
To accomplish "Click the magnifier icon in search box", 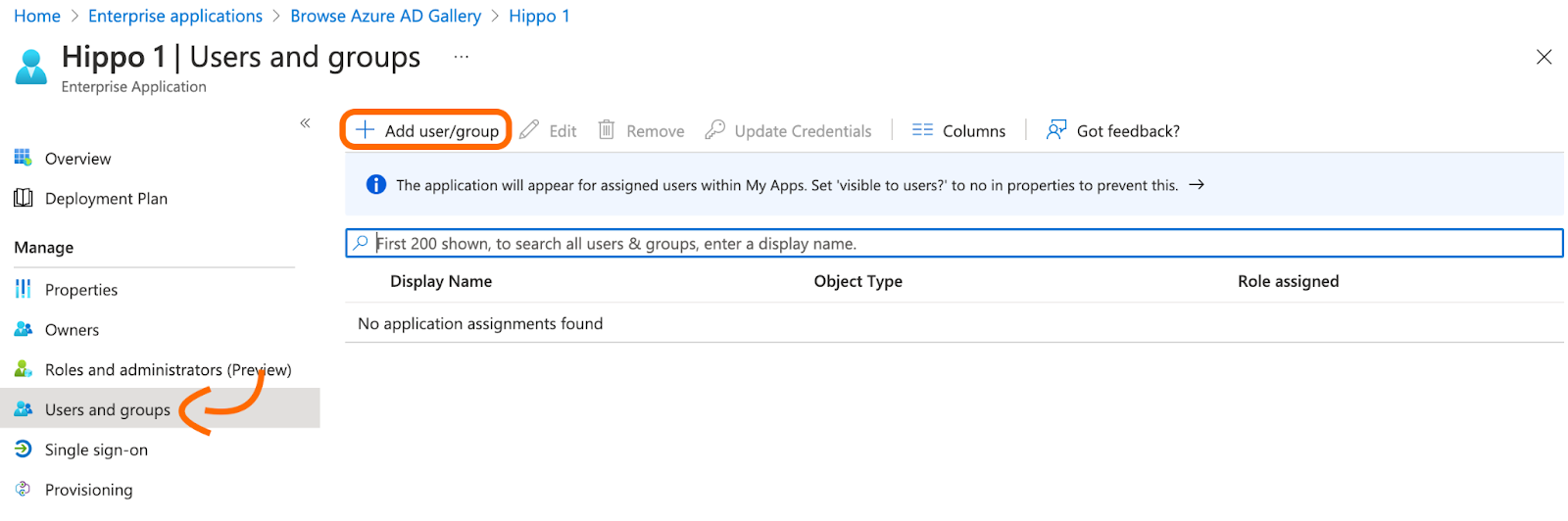I will (361, 243).
